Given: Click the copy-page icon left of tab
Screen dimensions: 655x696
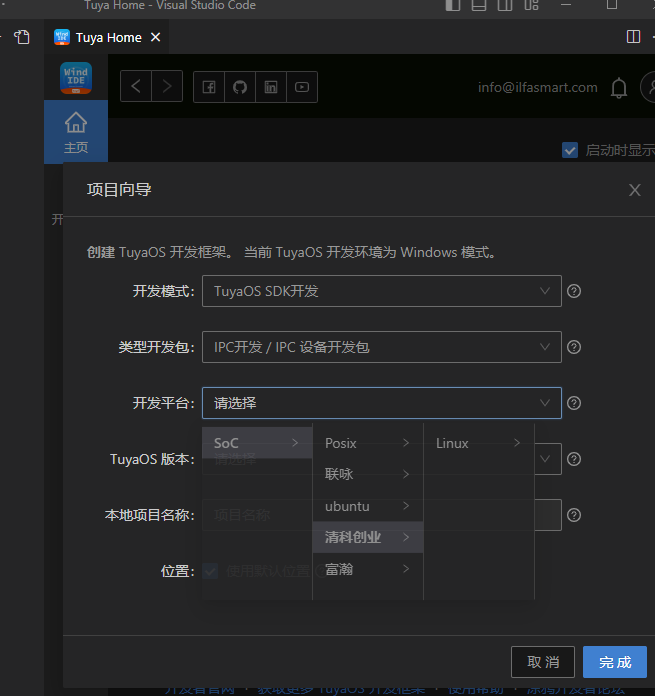Looking at the screenshot, I should click(21, 37).
